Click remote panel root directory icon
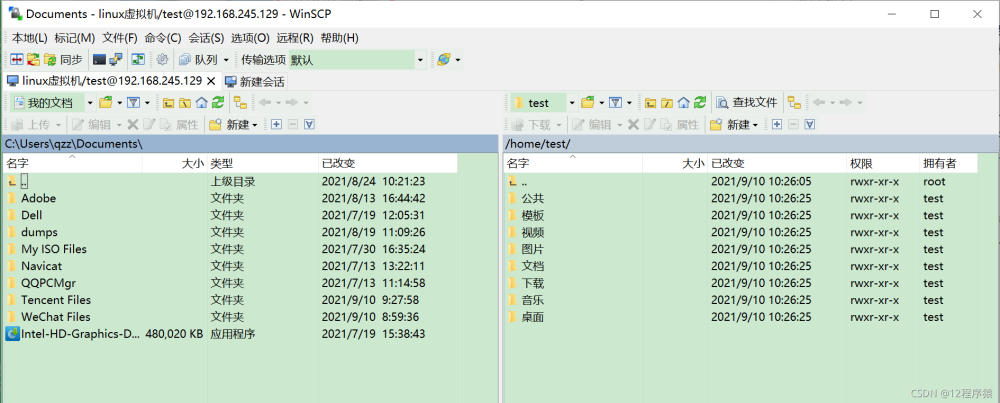This screenshot has width=1000, height=403. (x=667, y=103)
